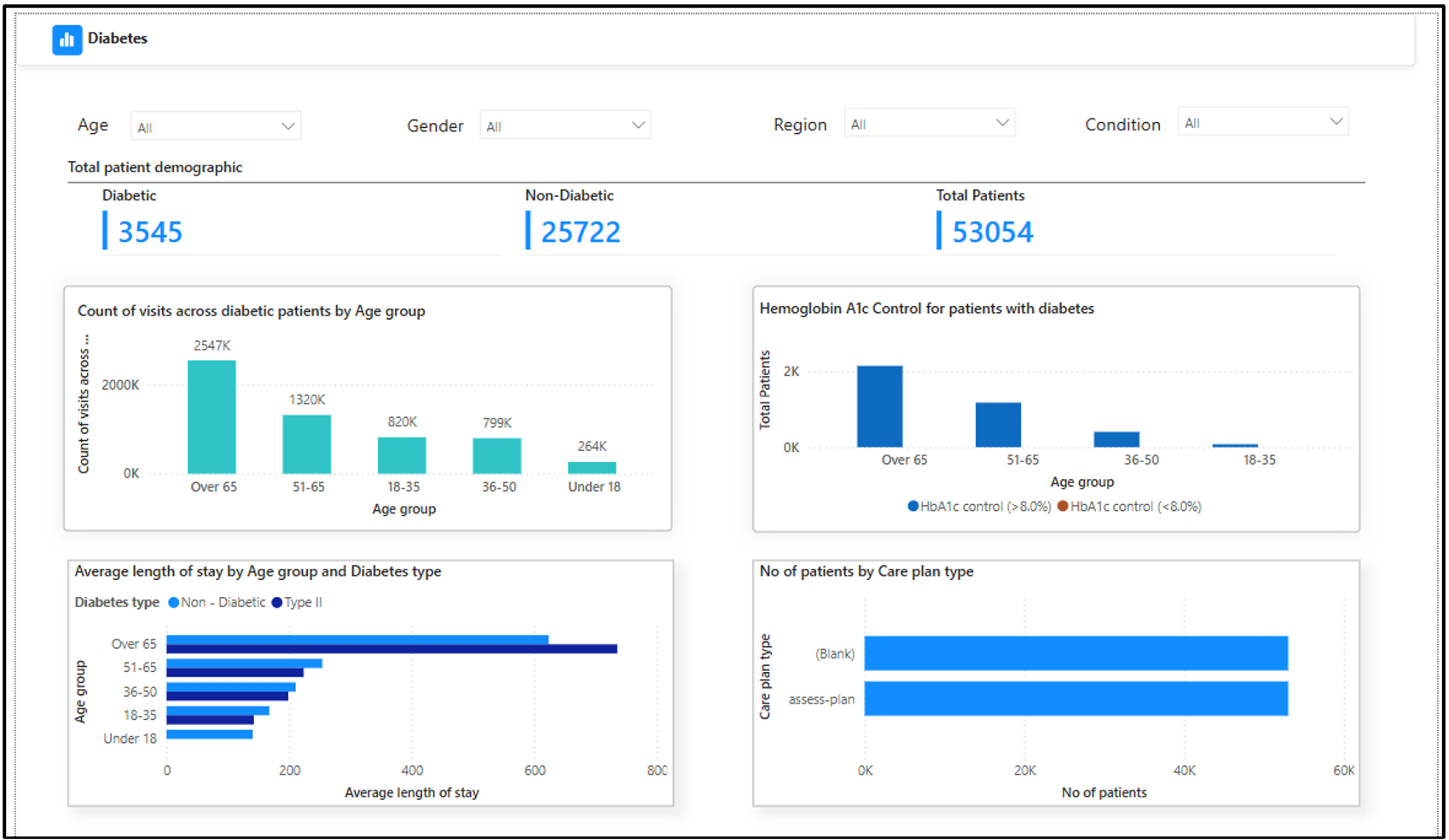1449x840 pixels.
Task: Click HbA1c control (>8.0%) legend swatch
Action: [x=913, y=507]
